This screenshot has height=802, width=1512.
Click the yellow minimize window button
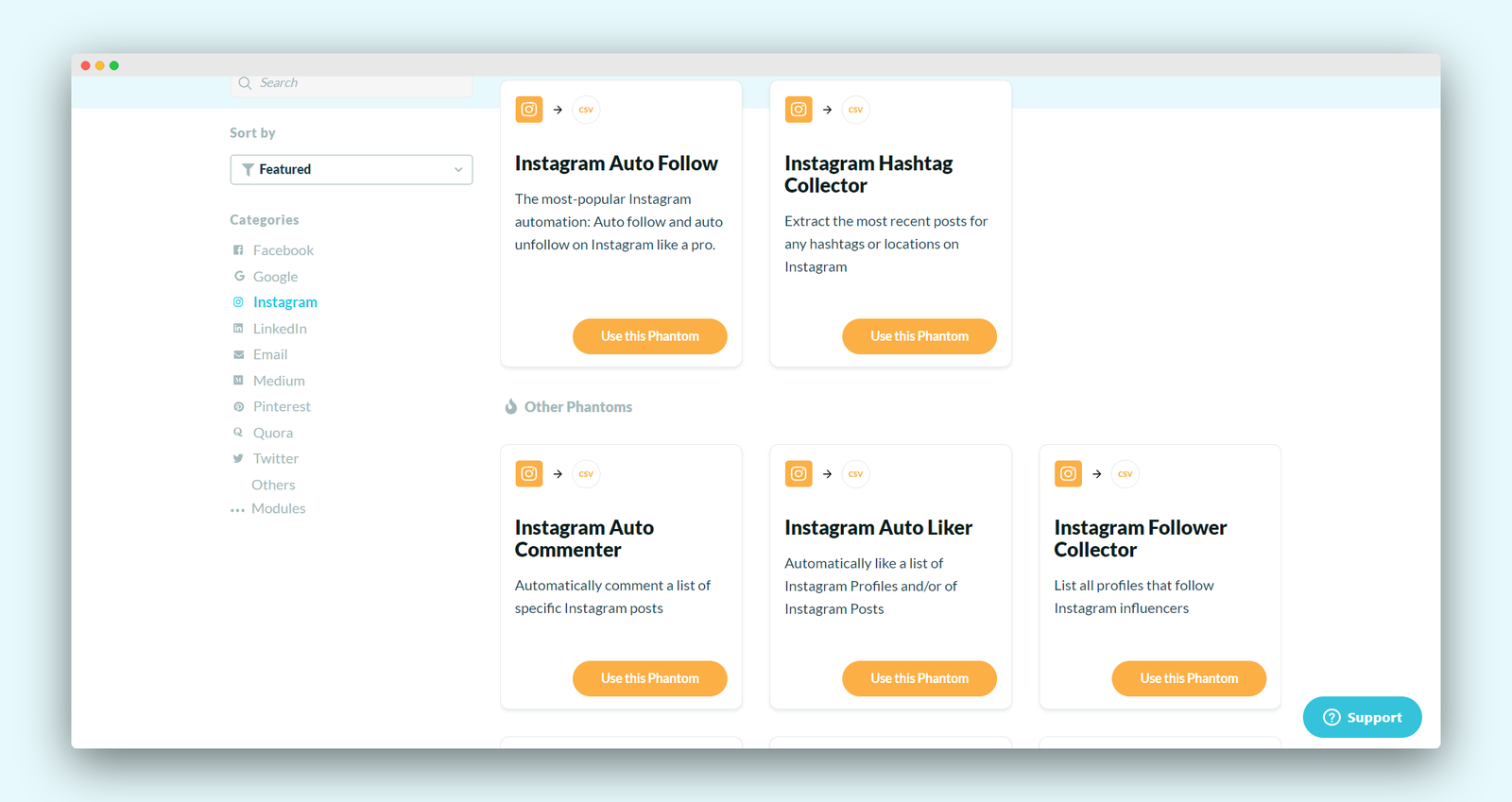tap(100, 66)
